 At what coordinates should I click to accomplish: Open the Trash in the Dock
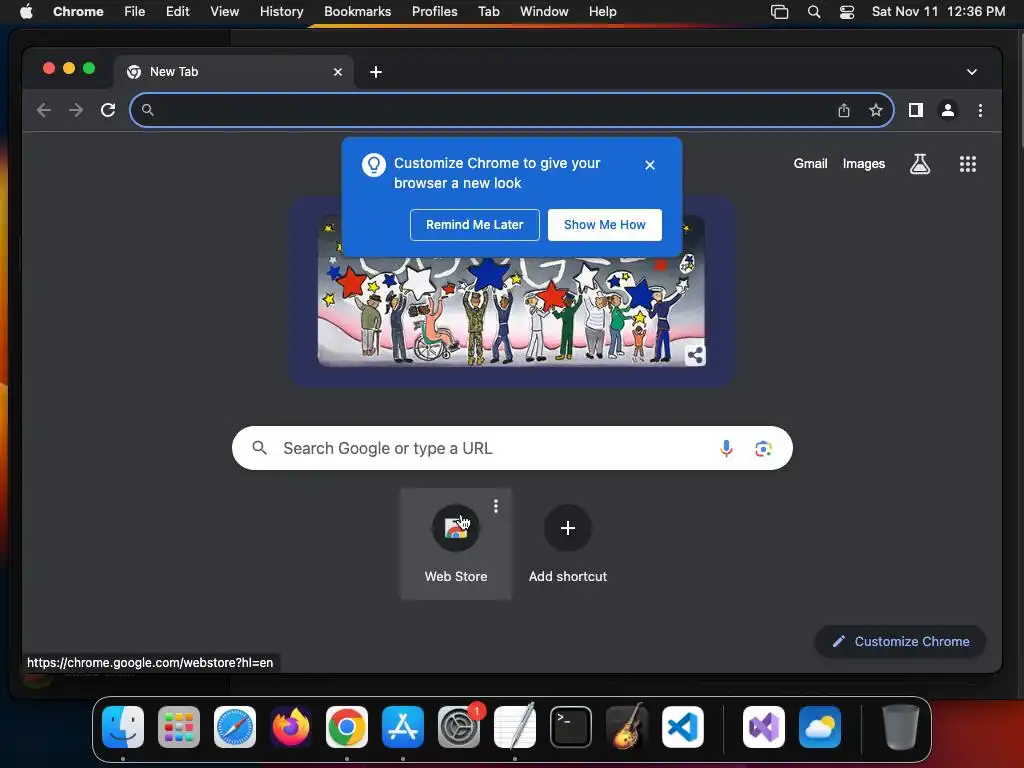901,727
